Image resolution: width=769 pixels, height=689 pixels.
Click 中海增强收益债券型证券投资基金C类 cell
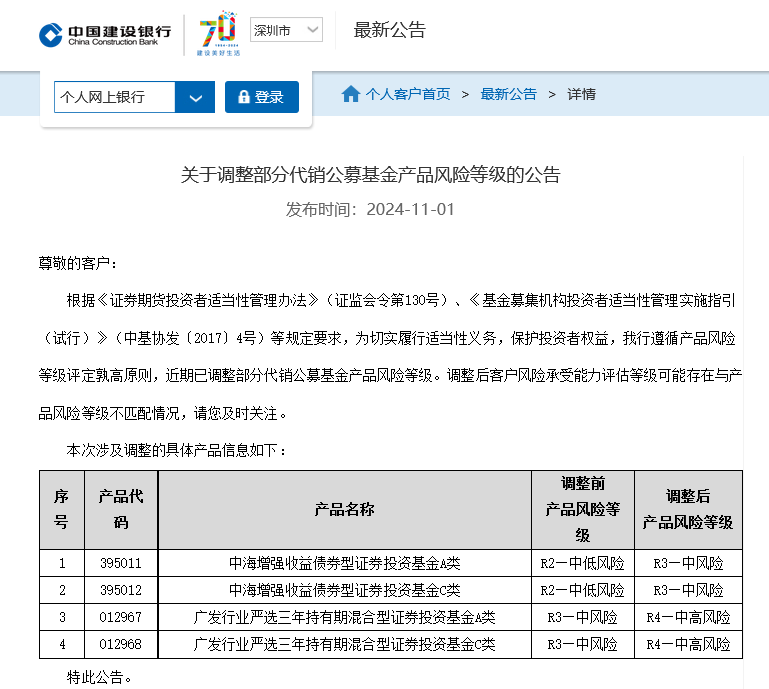[344, 590]
